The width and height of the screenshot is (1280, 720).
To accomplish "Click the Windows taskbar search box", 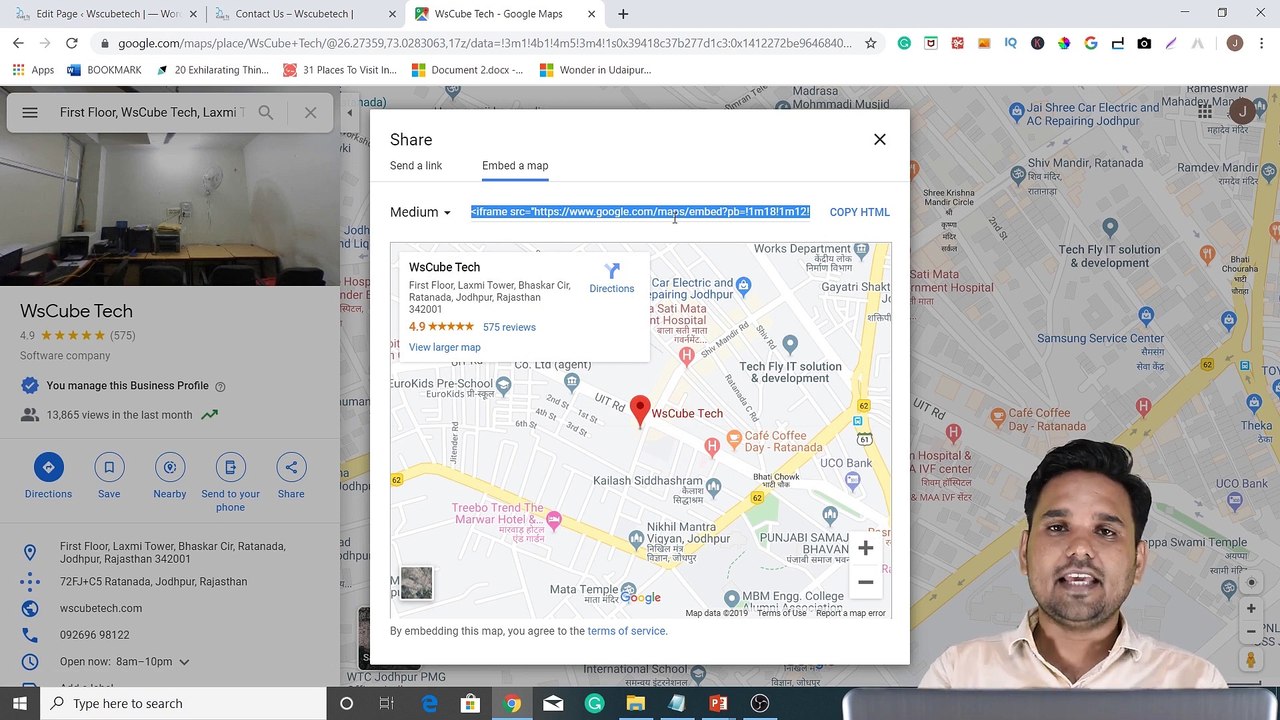I will (x=184, y=703).
